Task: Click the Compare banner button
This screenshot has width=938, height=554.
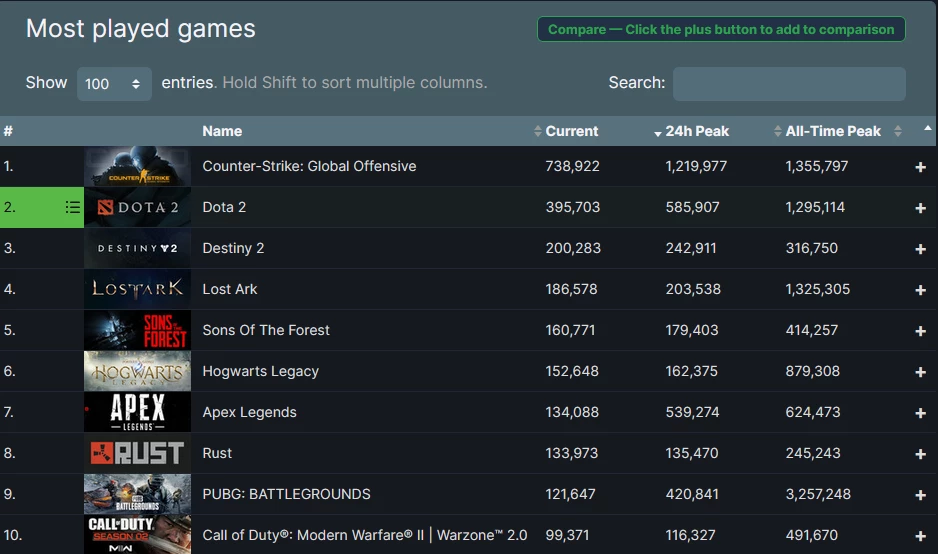Action: 721,29
